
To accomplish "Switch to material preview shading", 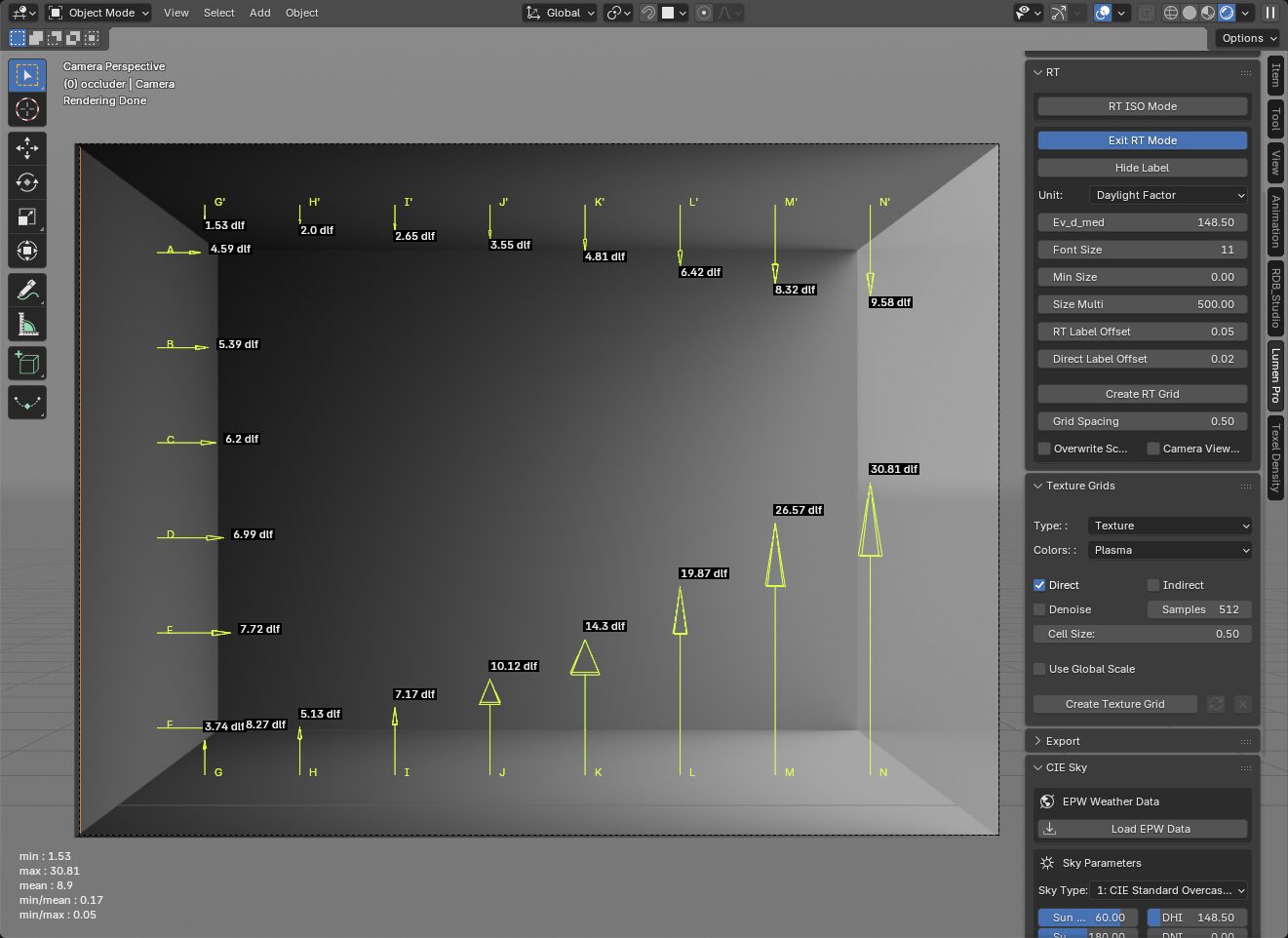I will (1208, 13).
